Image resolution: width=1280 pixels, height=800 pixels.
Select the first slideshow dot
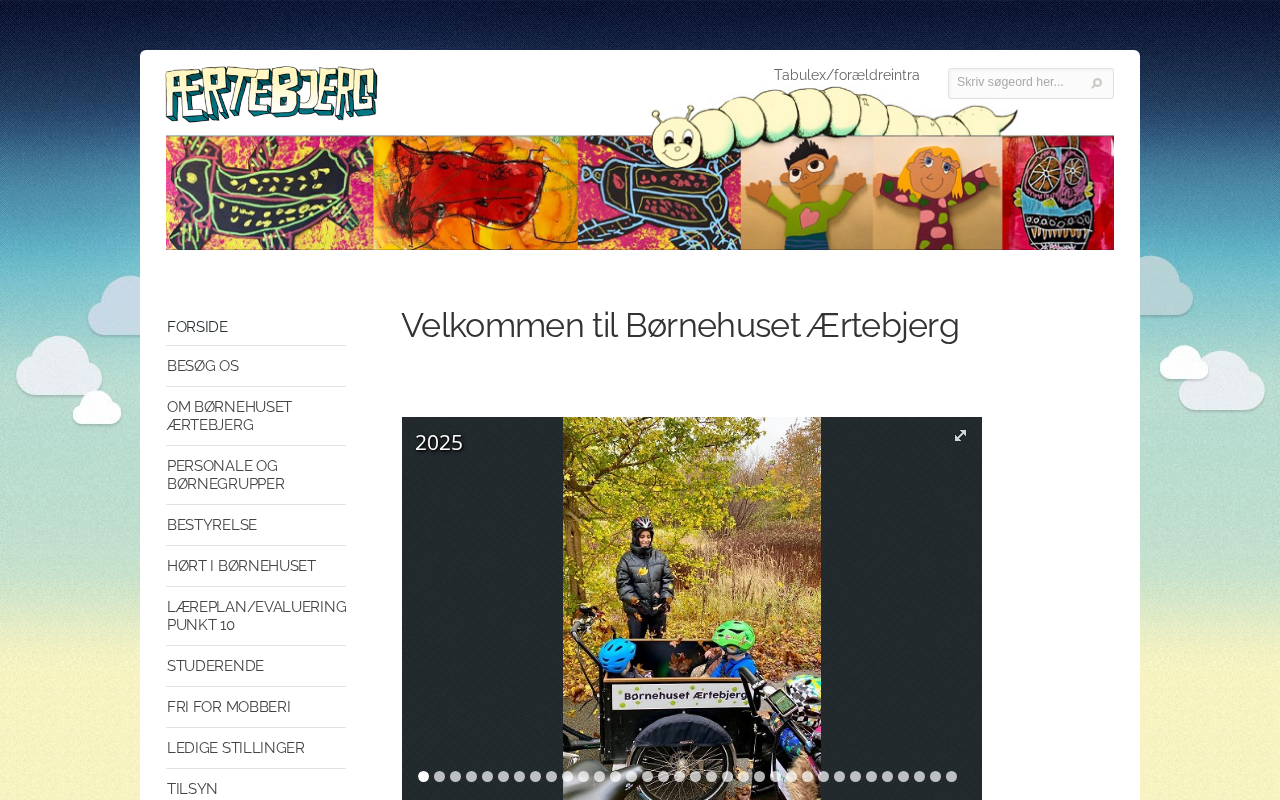tap(423, 776)
